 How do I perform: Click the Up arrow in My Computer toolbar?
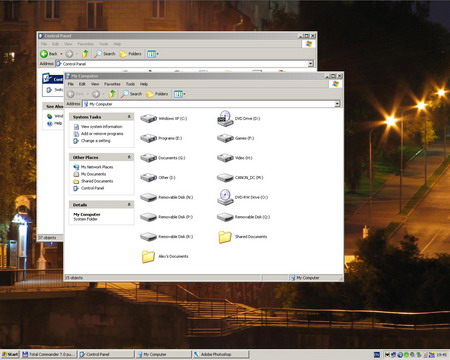click(112, 94)
